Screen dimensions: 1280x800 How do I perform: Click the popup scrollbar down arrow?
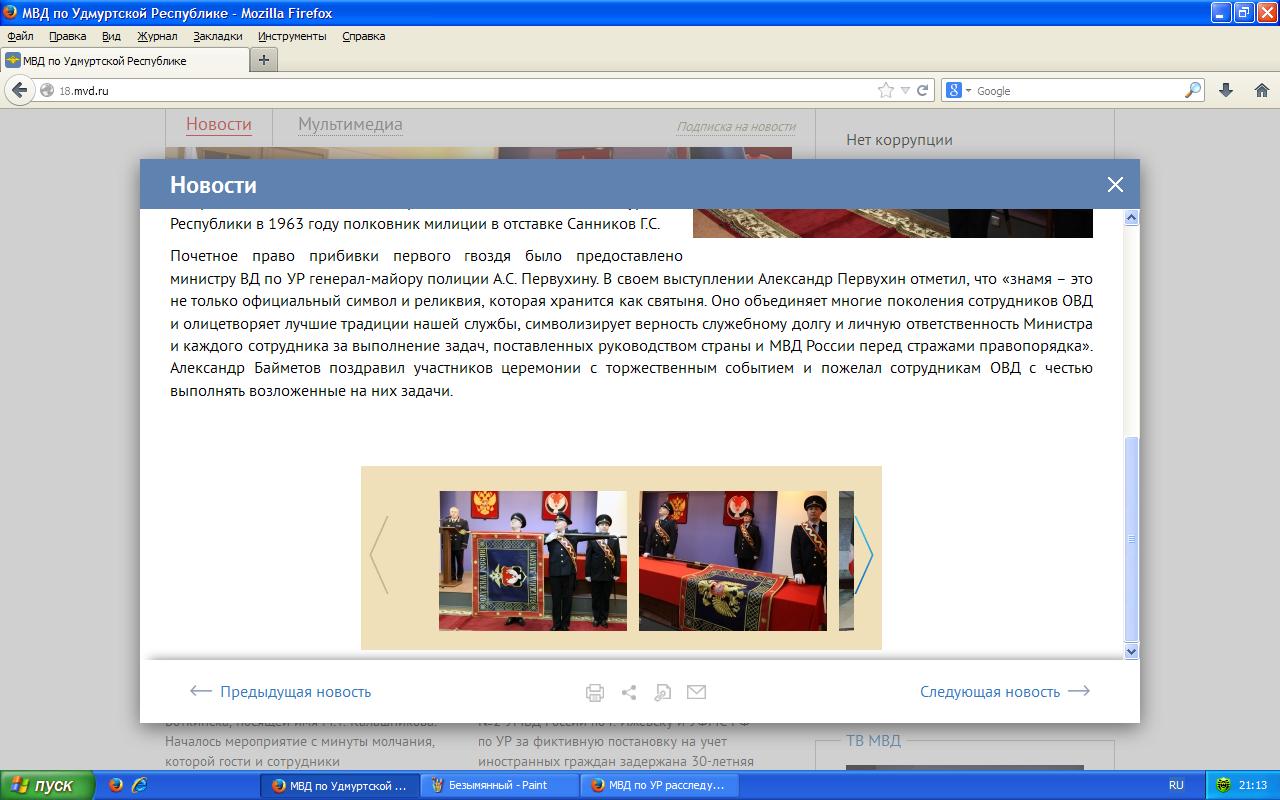tap(1132, 651)
